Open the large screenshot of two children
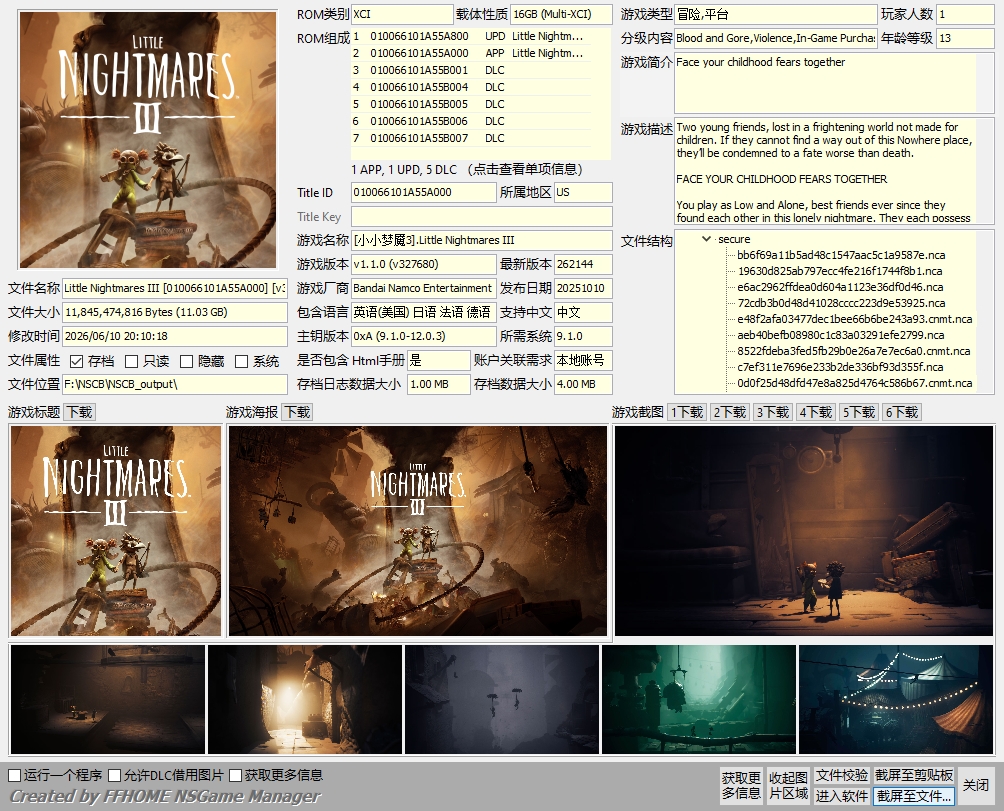This screenshot has width=1004, height=811. click(x=804, y=531)
